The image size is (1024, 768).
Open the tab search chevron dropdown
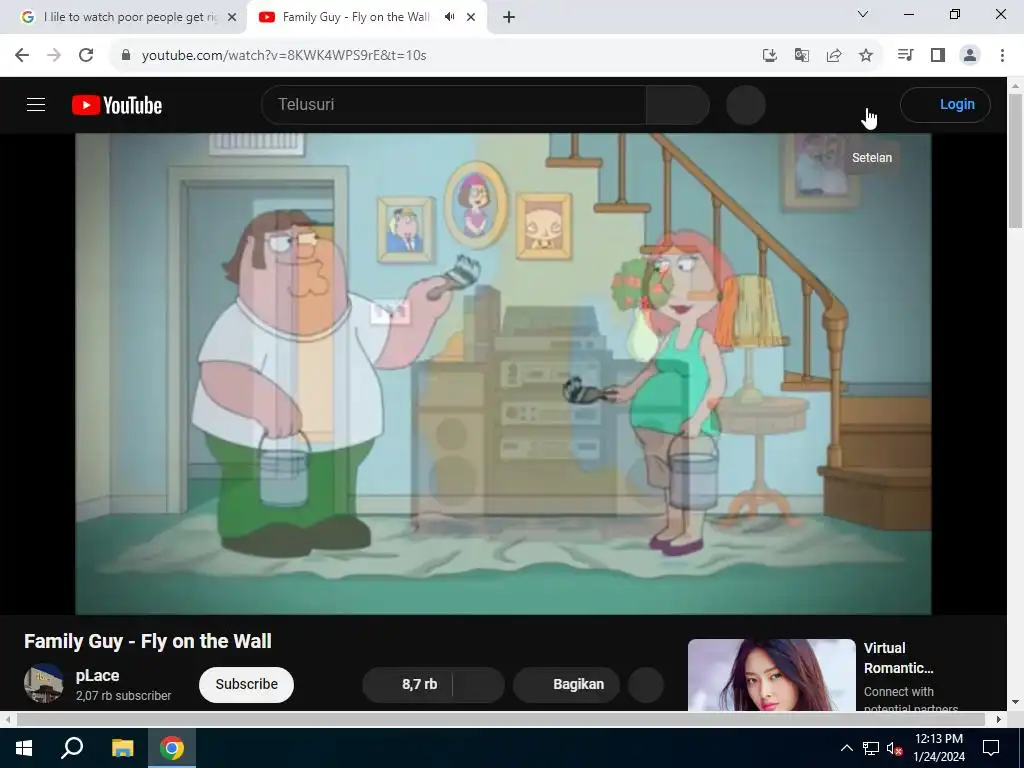(x=863, y=14)
